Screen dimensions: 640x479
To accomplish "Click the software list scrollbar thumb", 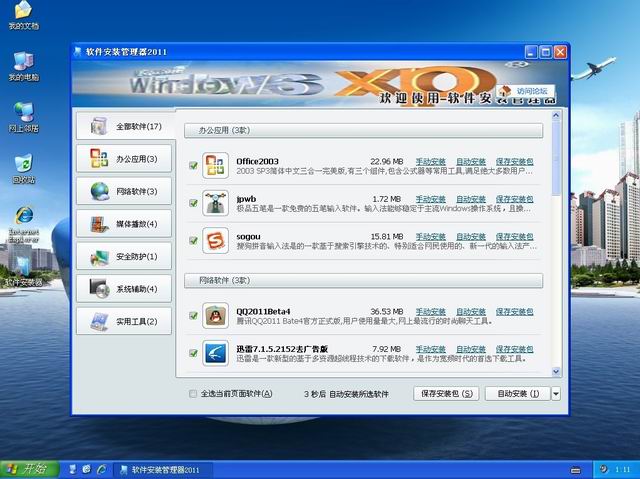I will click(x=556, y=158).
